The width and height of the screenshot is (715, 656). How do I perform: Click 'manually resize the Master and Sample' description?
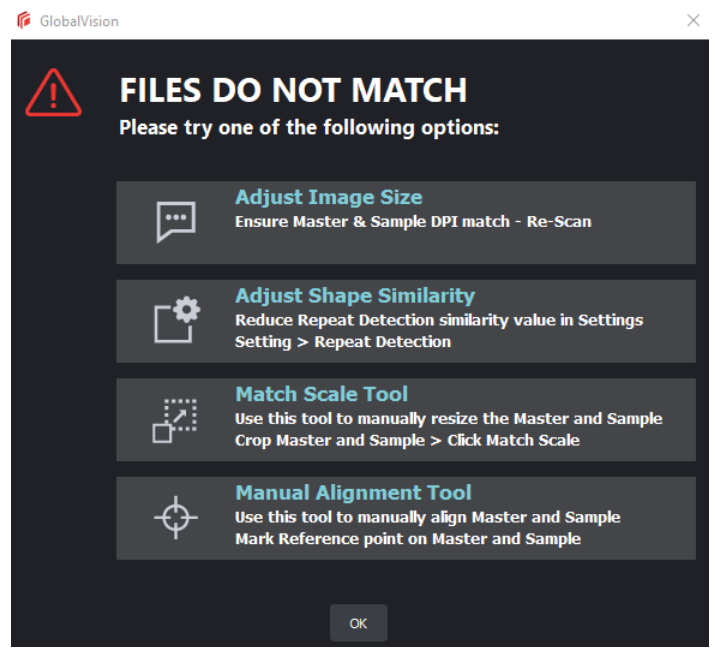448,418
